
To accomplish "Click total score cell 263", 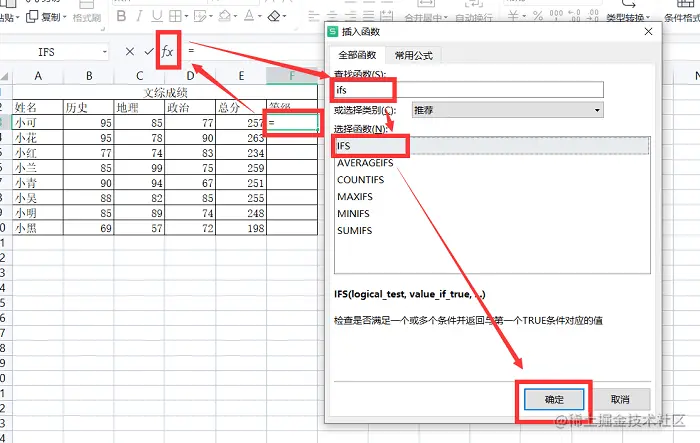I will point(241,138).
